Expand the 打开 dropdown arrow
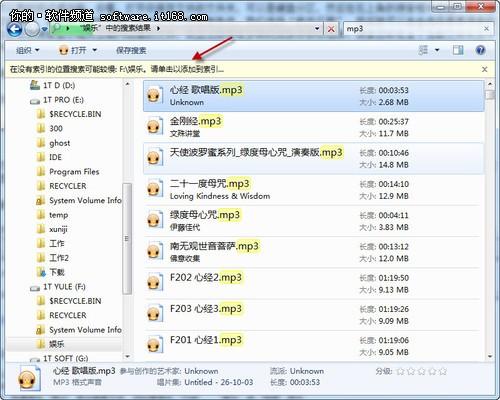 click(95, 50)
